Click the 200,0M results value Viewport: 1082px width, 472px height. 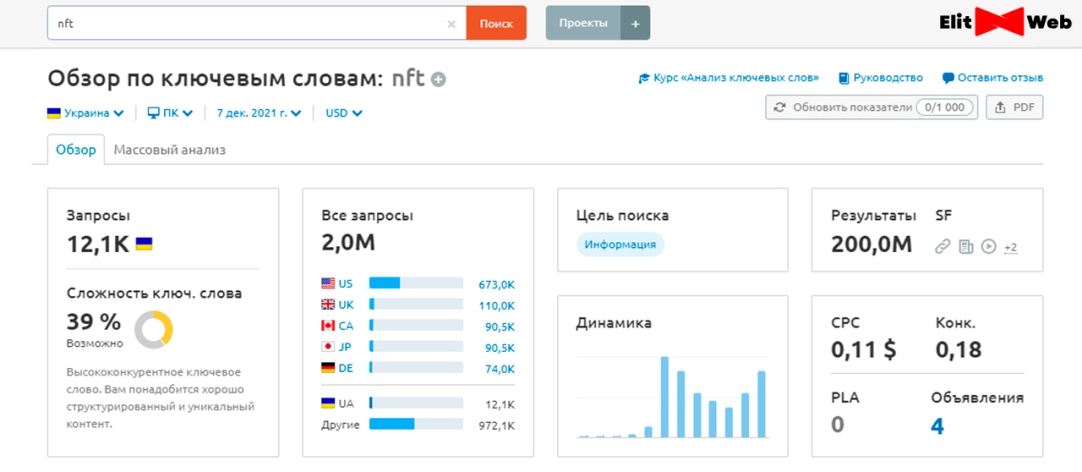[x=872, y=244]
